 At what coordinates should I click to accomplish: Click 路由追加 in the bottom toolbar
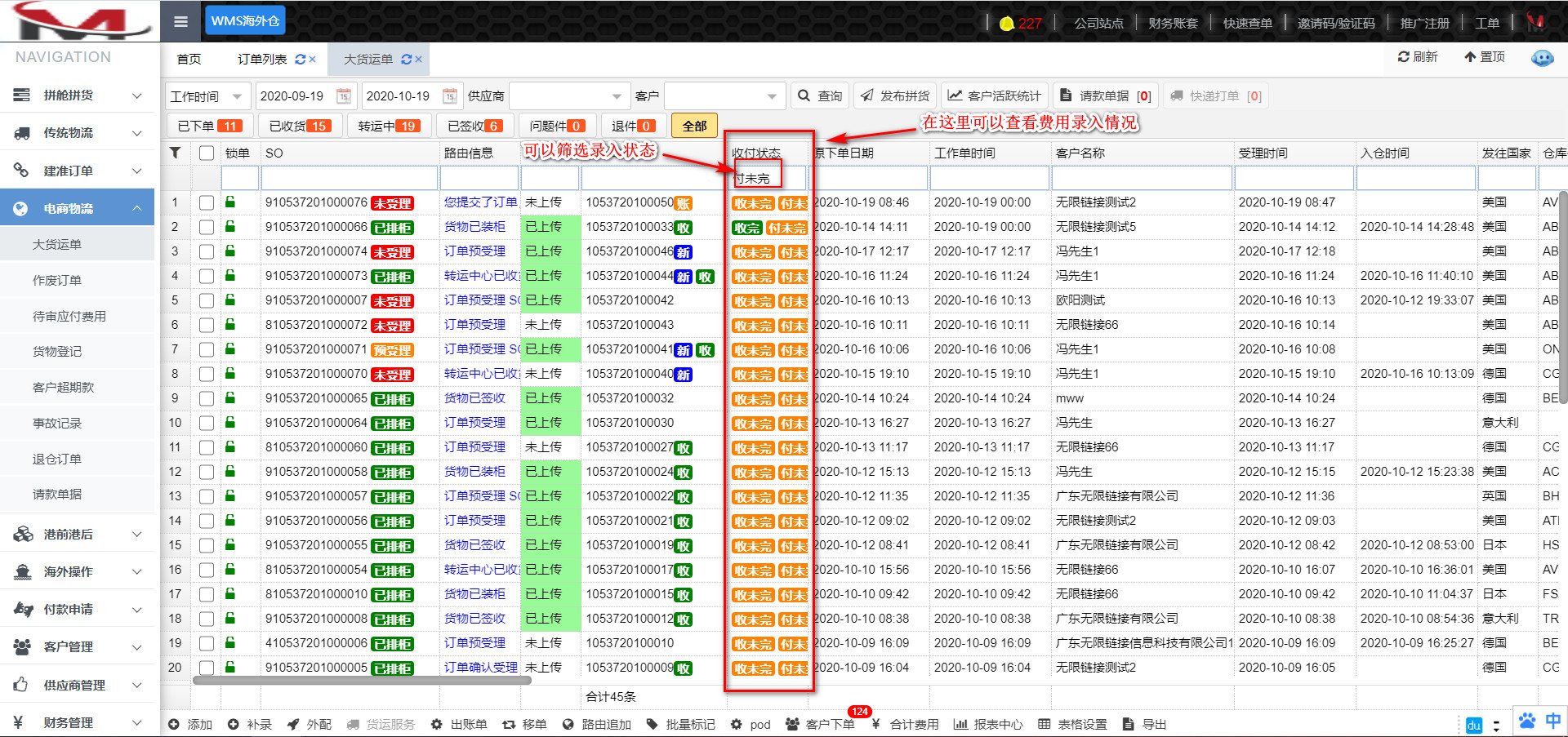(x=597, y=724)
